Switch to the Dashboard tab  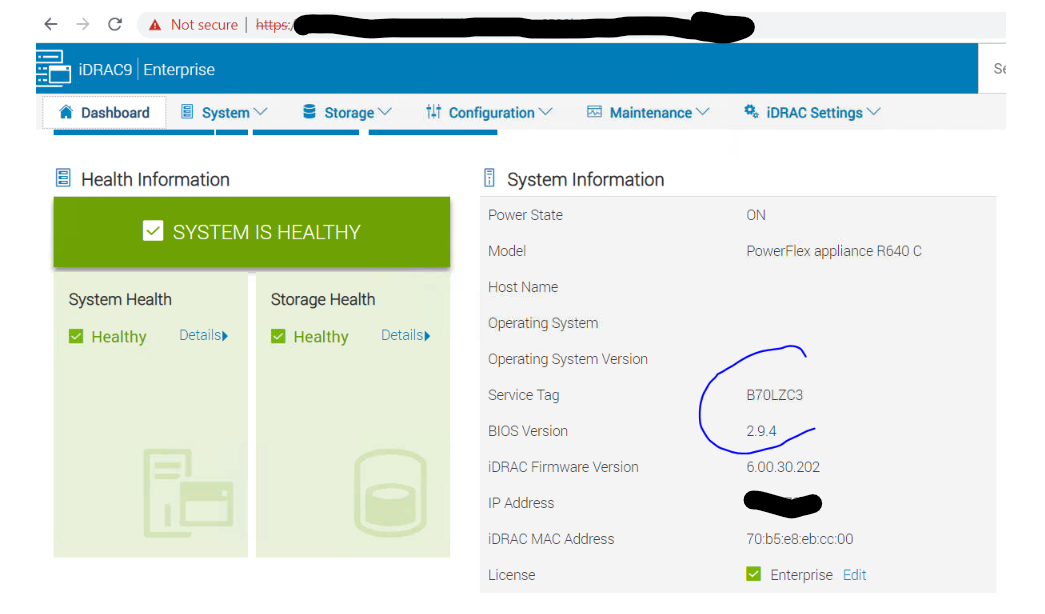point(104,112)
